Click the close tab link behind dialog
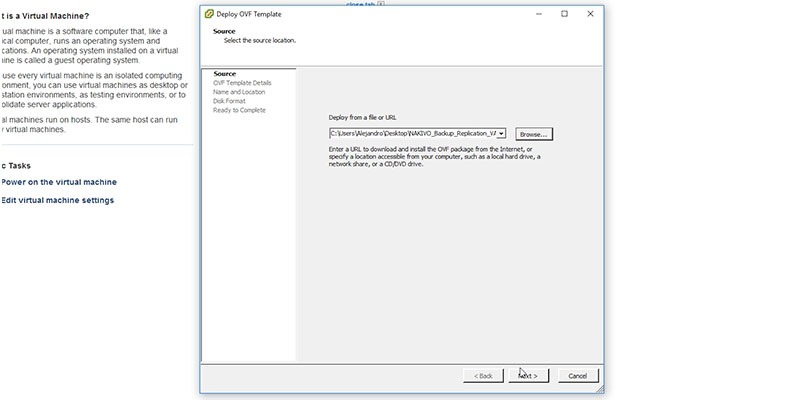The height and width of the screenshot is (400, 800). (361, 4)
